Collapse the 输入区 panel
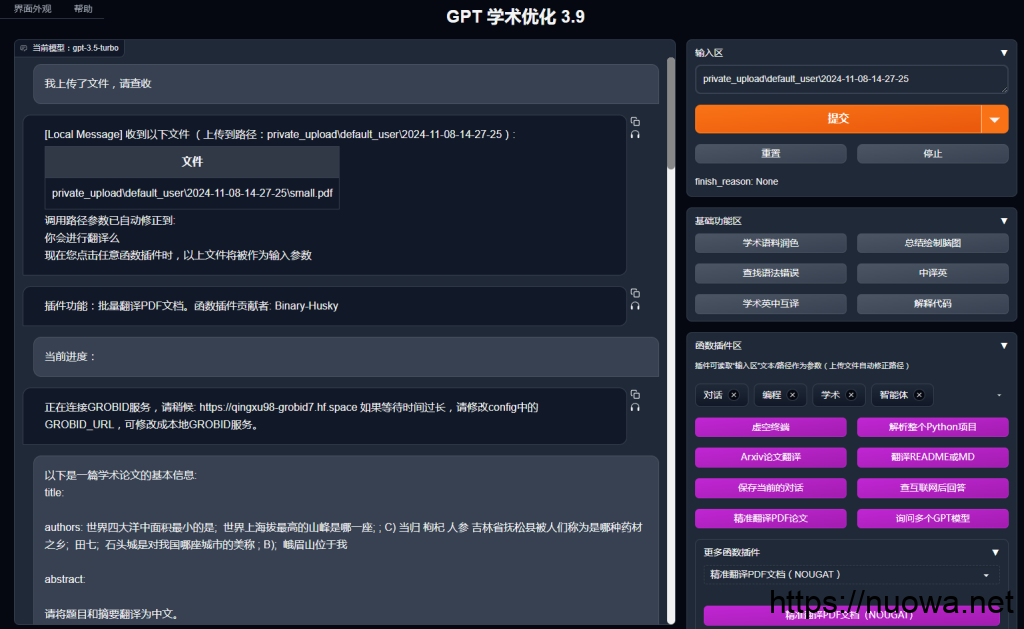1024x629 pixels. (x=1003, y=53)
